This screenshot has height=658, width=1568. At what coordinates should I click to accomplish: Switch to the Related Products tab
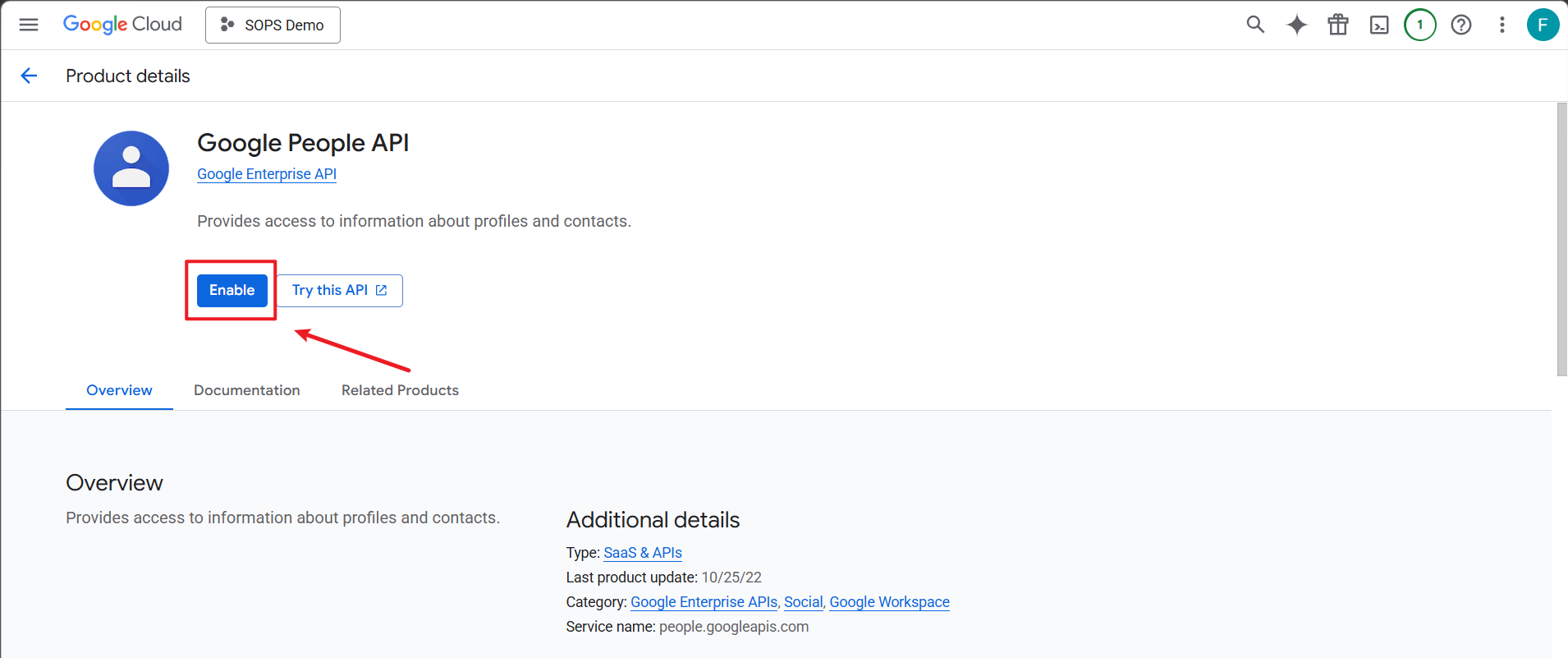400,390
